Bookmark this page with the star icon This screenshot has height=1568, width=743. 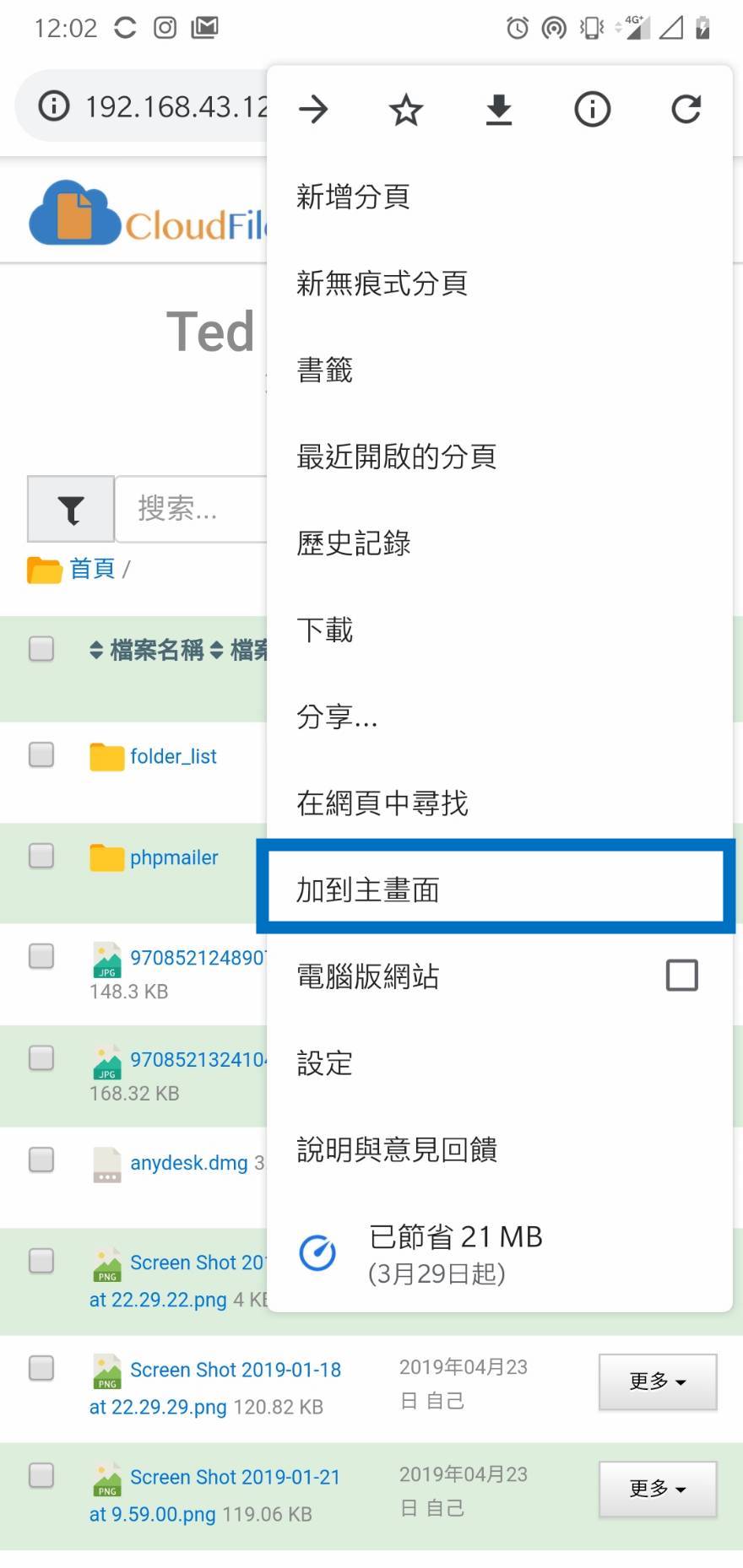click(x=406, y=110)
